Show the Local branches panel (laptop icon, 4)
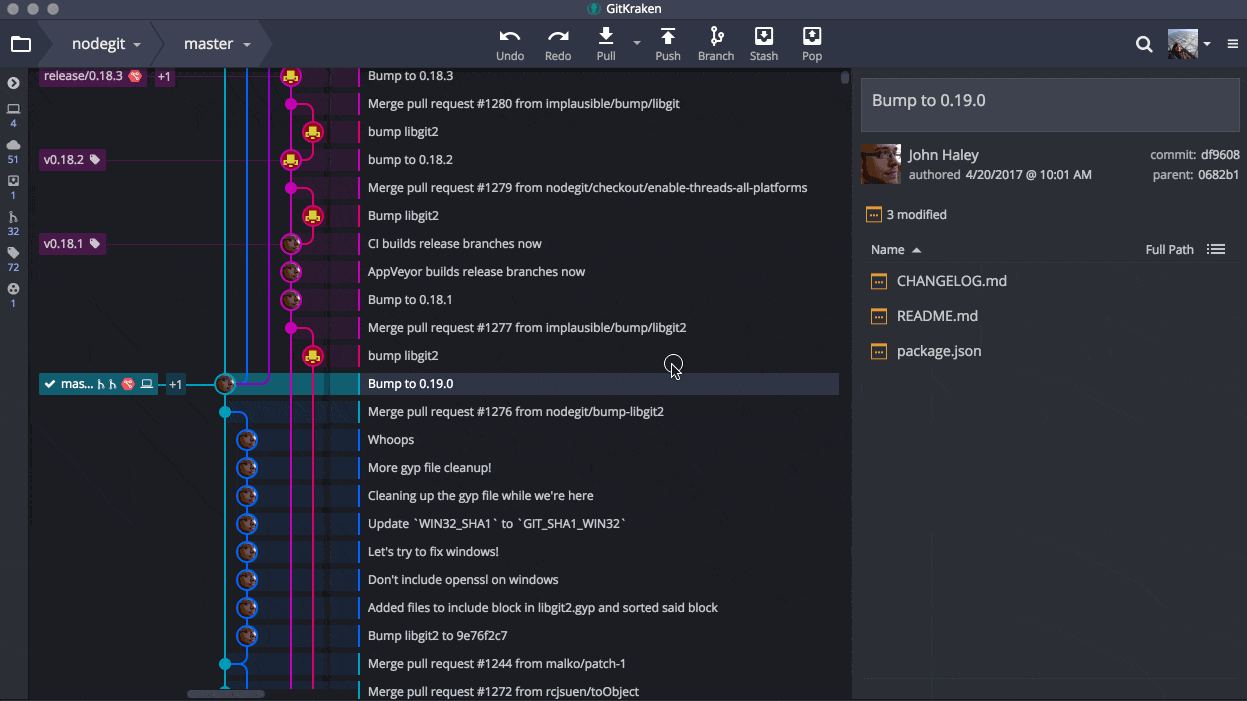Image resolution: width=1247 pixels, height=701 pixels. pyautogui.click(x=13, y=114)
